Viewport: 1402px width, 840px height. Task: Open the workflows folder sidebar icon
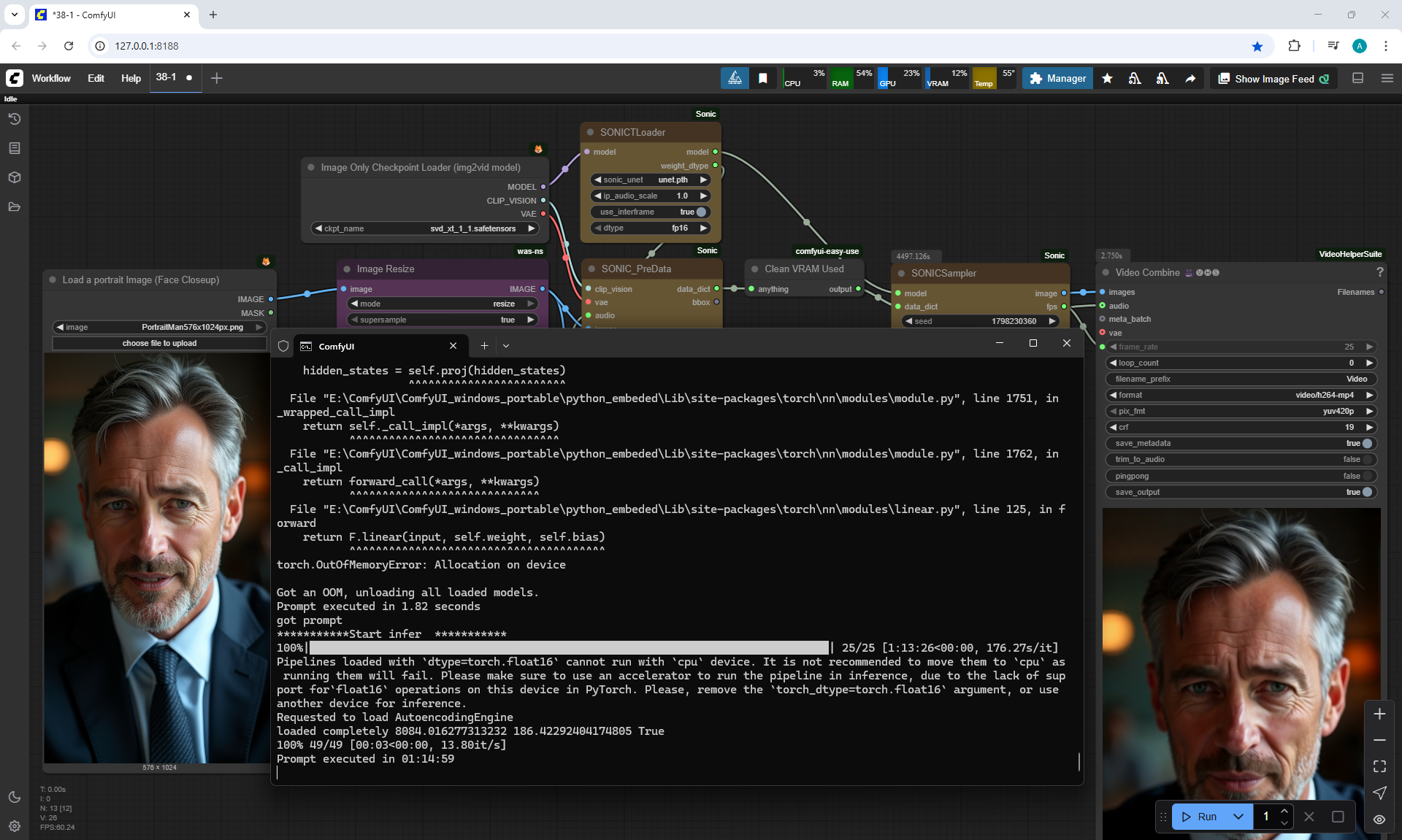click(15, 207)
